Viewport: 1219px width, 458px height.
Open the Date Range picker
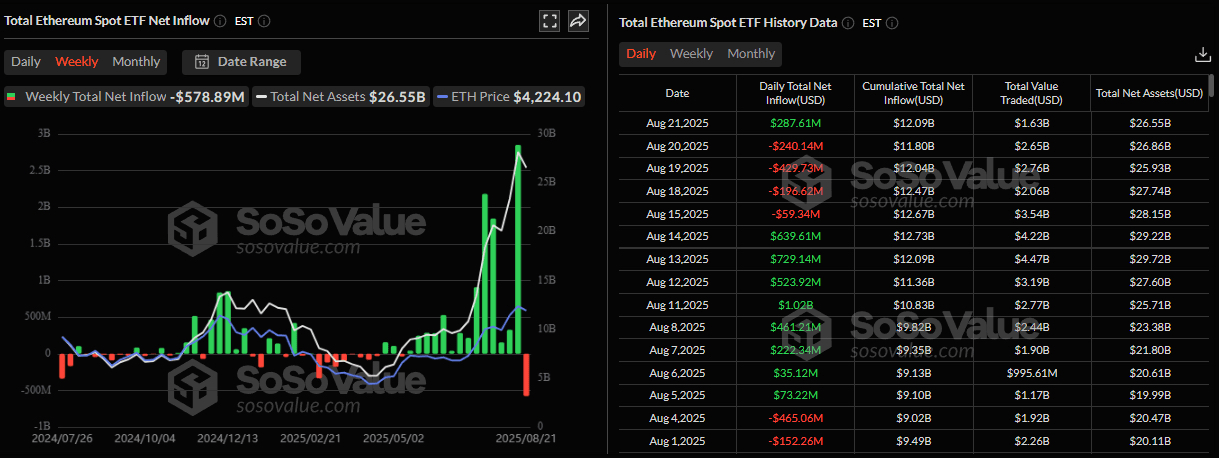241,62
